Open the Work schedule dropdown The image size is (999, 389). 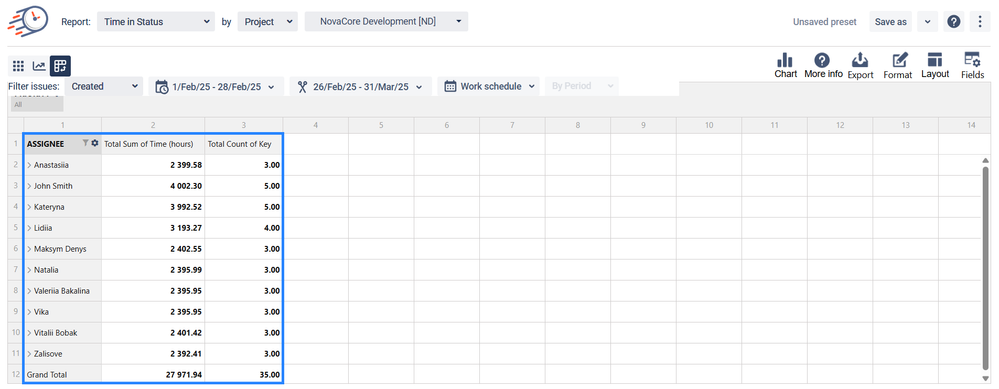tap(488, 86)
